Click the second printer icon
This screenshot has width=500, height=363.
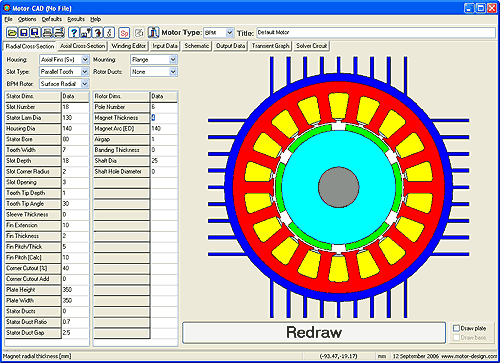(59, 32)
